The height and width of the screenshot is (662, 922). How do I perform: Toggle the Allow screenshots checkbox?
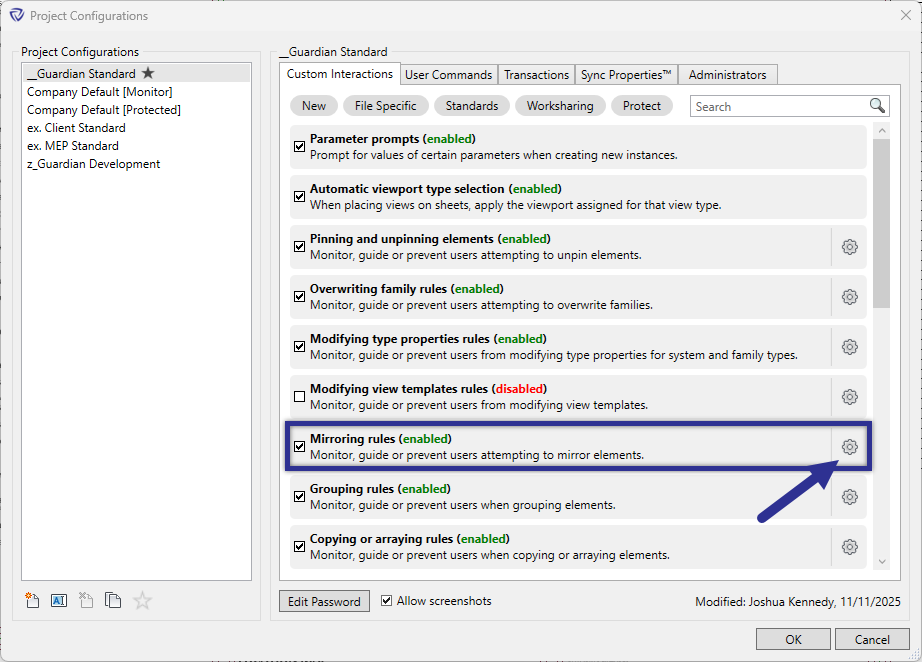[387, 601]
